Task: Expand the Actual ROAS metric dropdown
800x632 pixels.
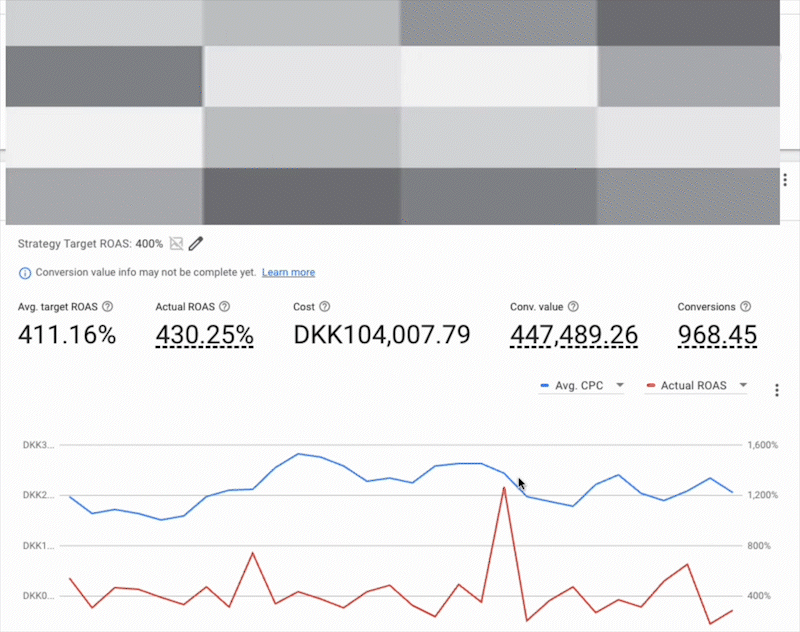Action: (743, 385)
